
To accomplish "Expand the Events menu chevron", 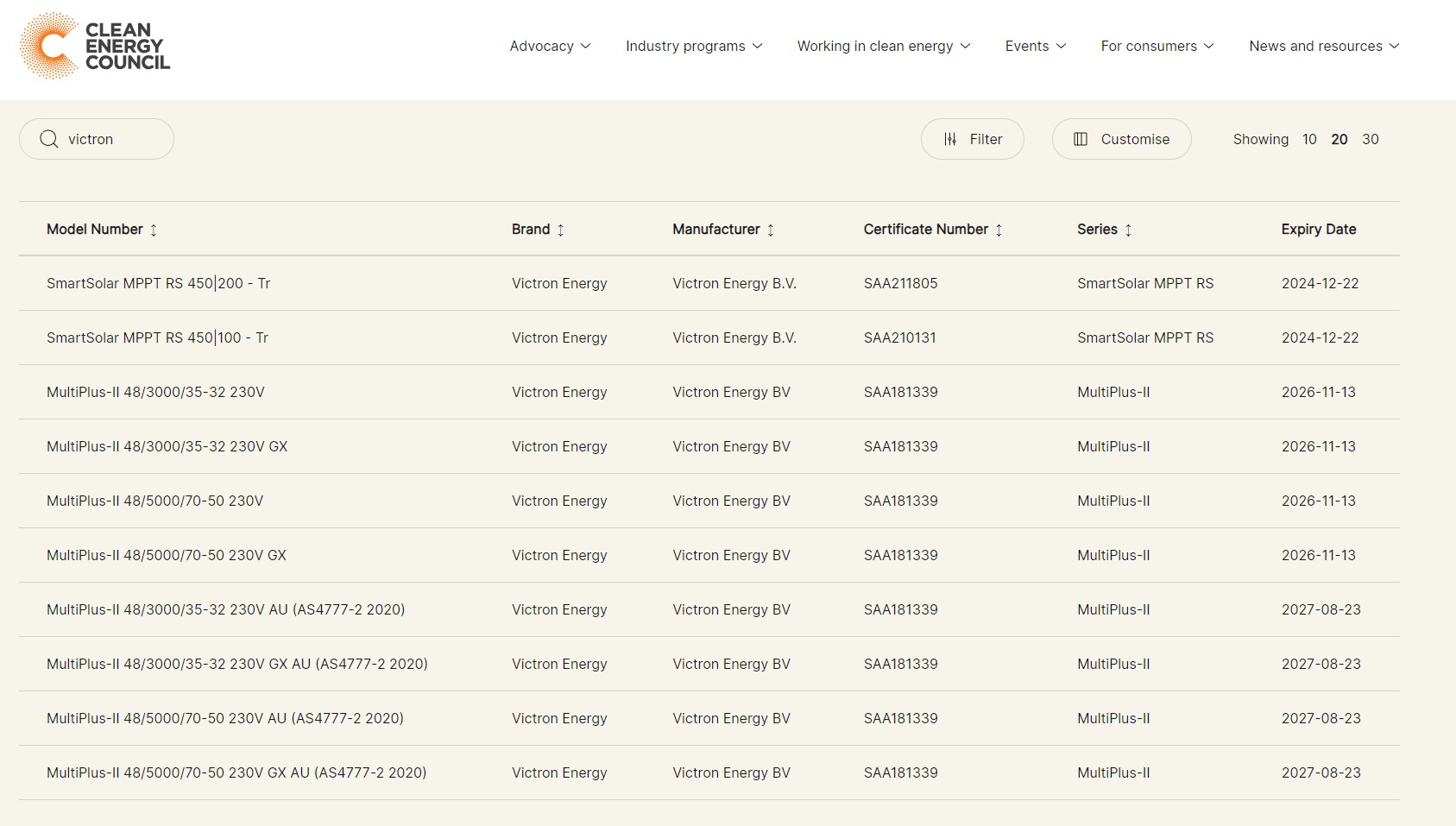I will (1062, 46).
